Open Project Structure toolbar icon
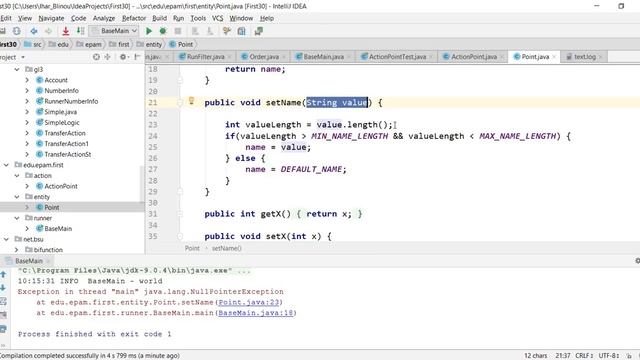 click(x=242, y=31)
